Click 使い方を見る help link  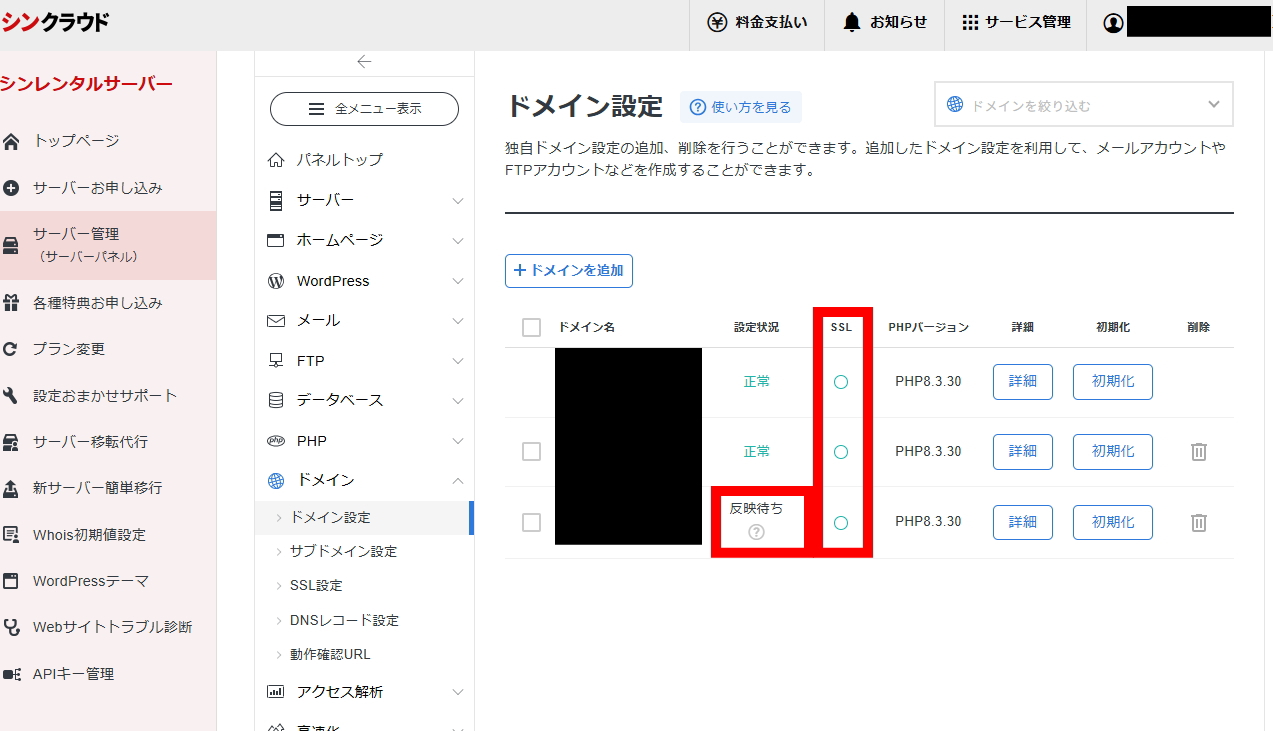[x=741, y=107]
